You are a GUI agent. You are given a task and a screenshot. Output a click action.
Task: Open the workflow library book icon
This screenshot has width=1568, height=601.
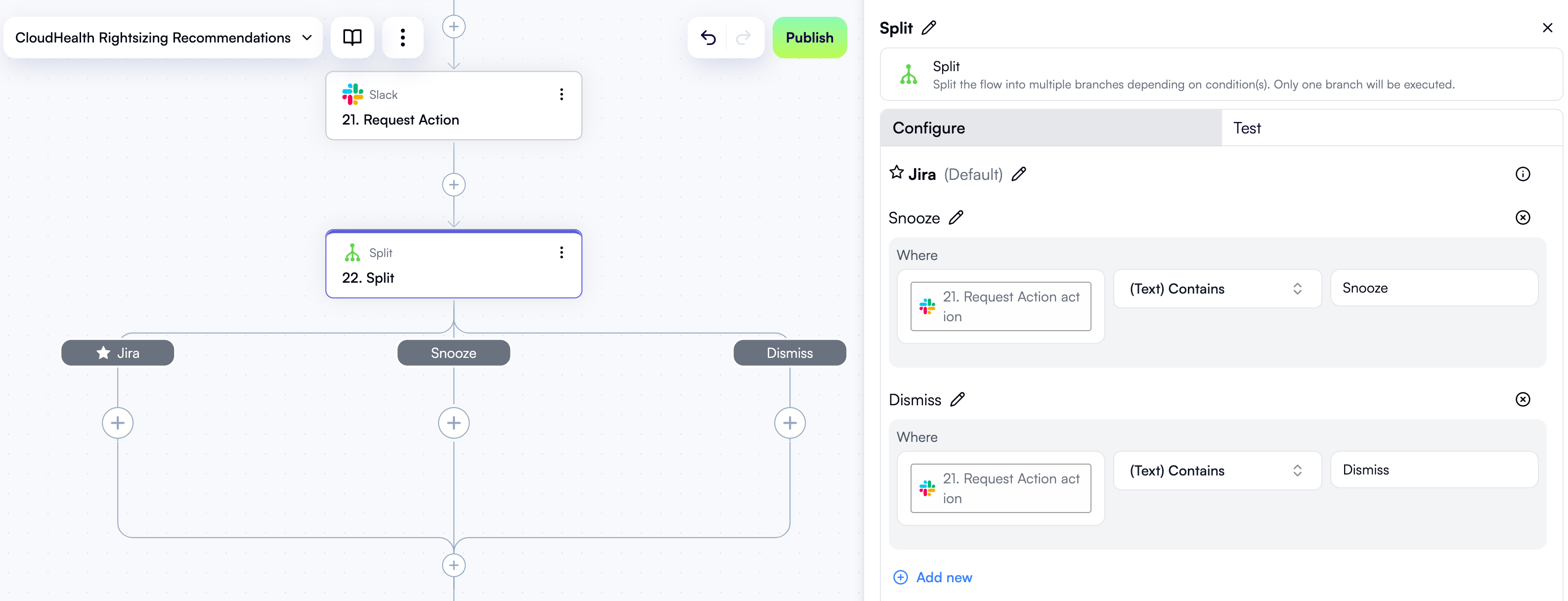pos(352,37)
